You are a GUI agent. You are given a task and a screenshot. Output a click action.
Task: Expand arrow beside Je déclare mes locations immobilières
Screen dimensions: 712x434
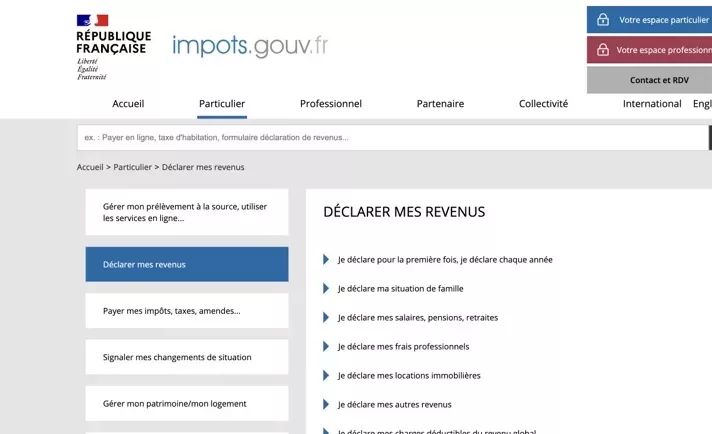click(326, 375)
